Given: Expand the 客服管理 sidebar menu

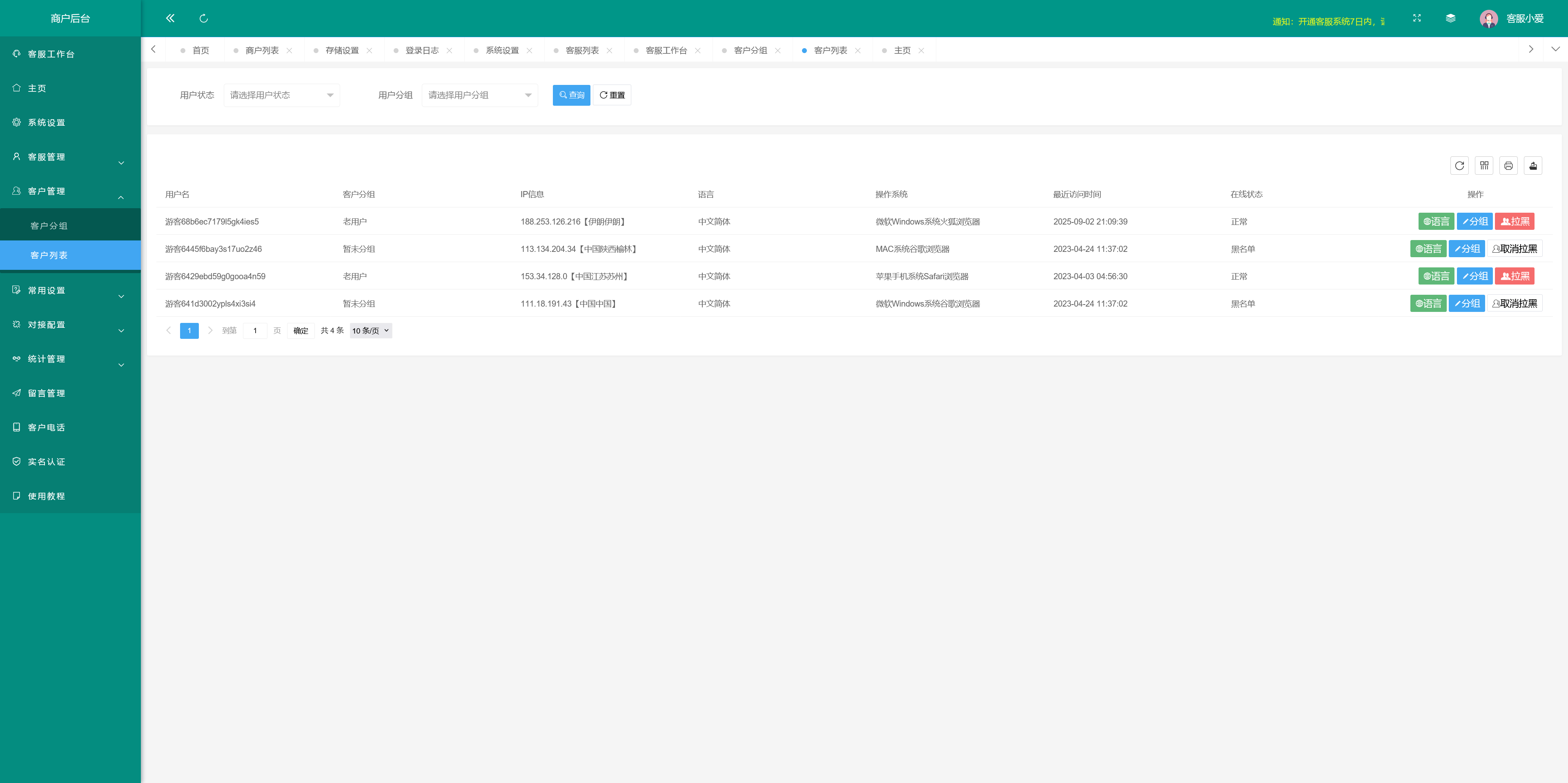Looking at the screenshot, I should point(70,157).
